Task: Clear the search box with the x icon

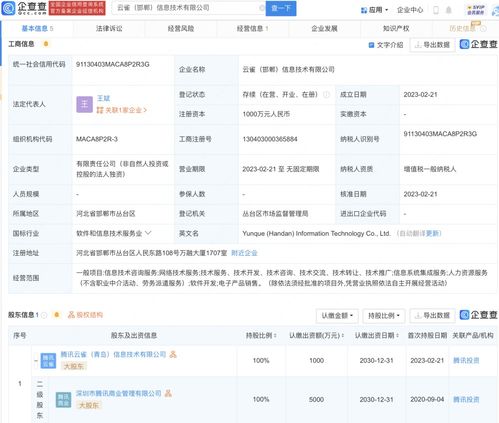Action: pyautogui.click(x=262, y=8)
